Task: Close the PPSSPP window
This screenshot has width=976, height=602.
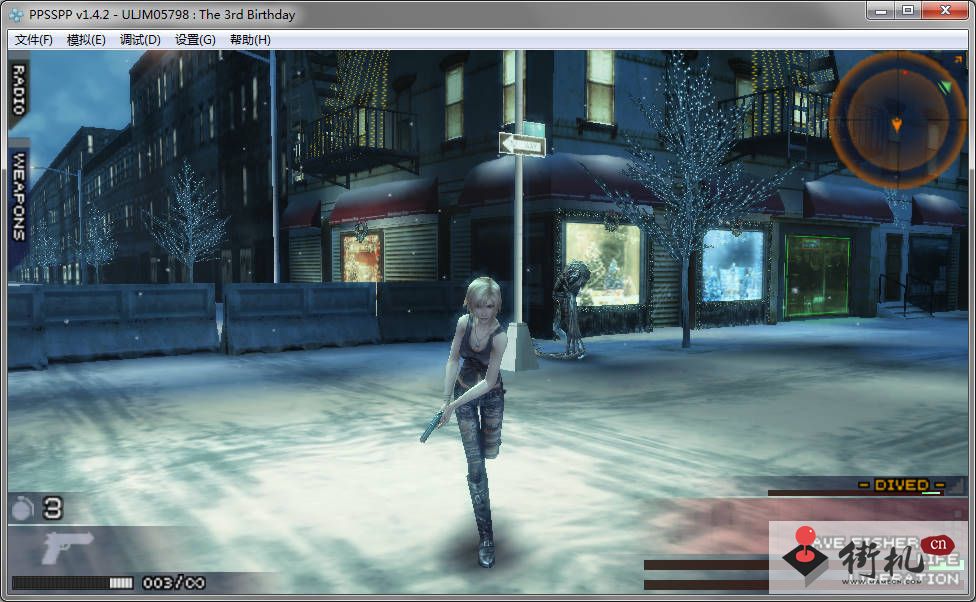Action: [945, 11]
